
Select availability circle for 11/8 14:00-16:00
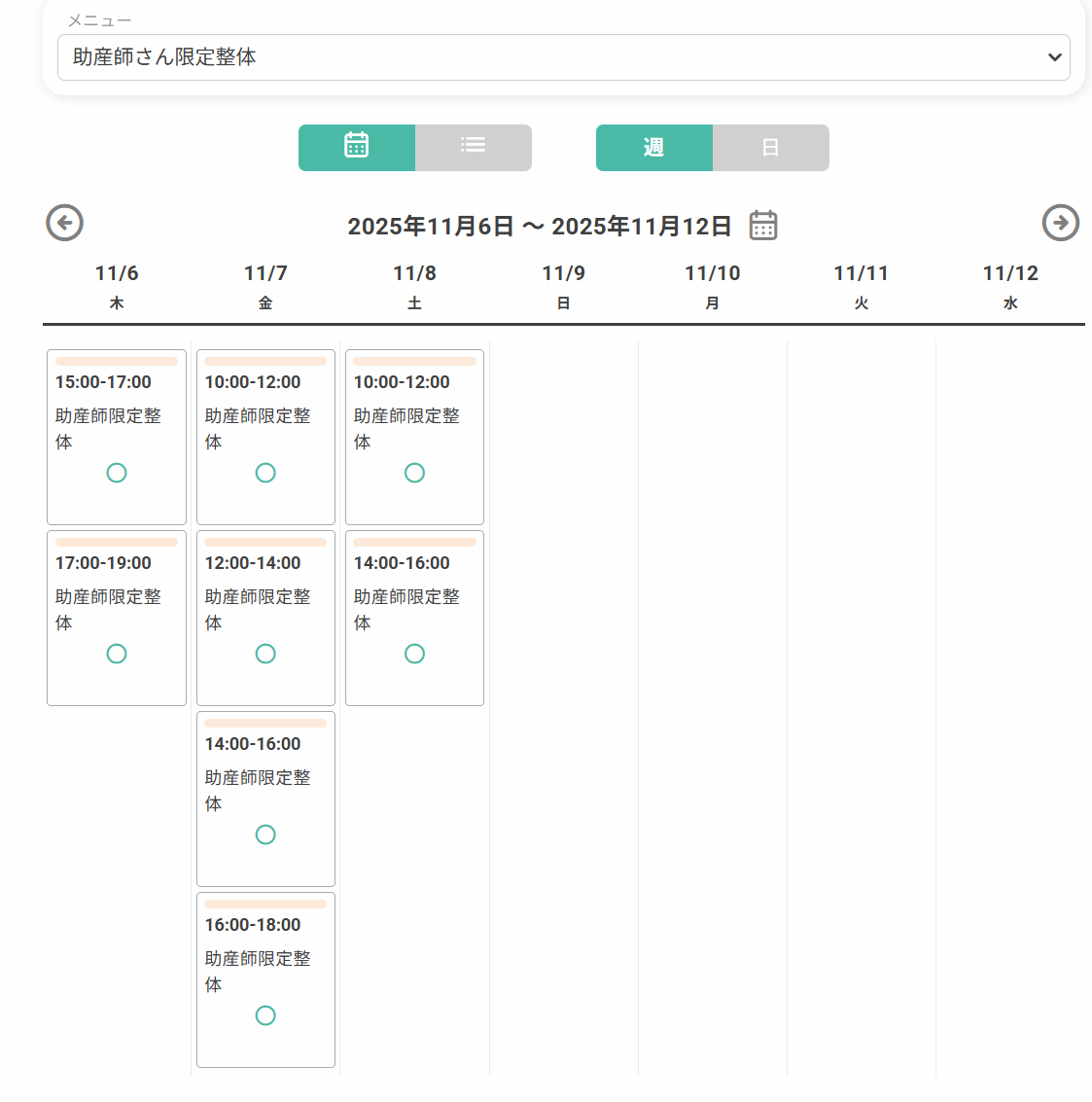(x=414, y=654)
